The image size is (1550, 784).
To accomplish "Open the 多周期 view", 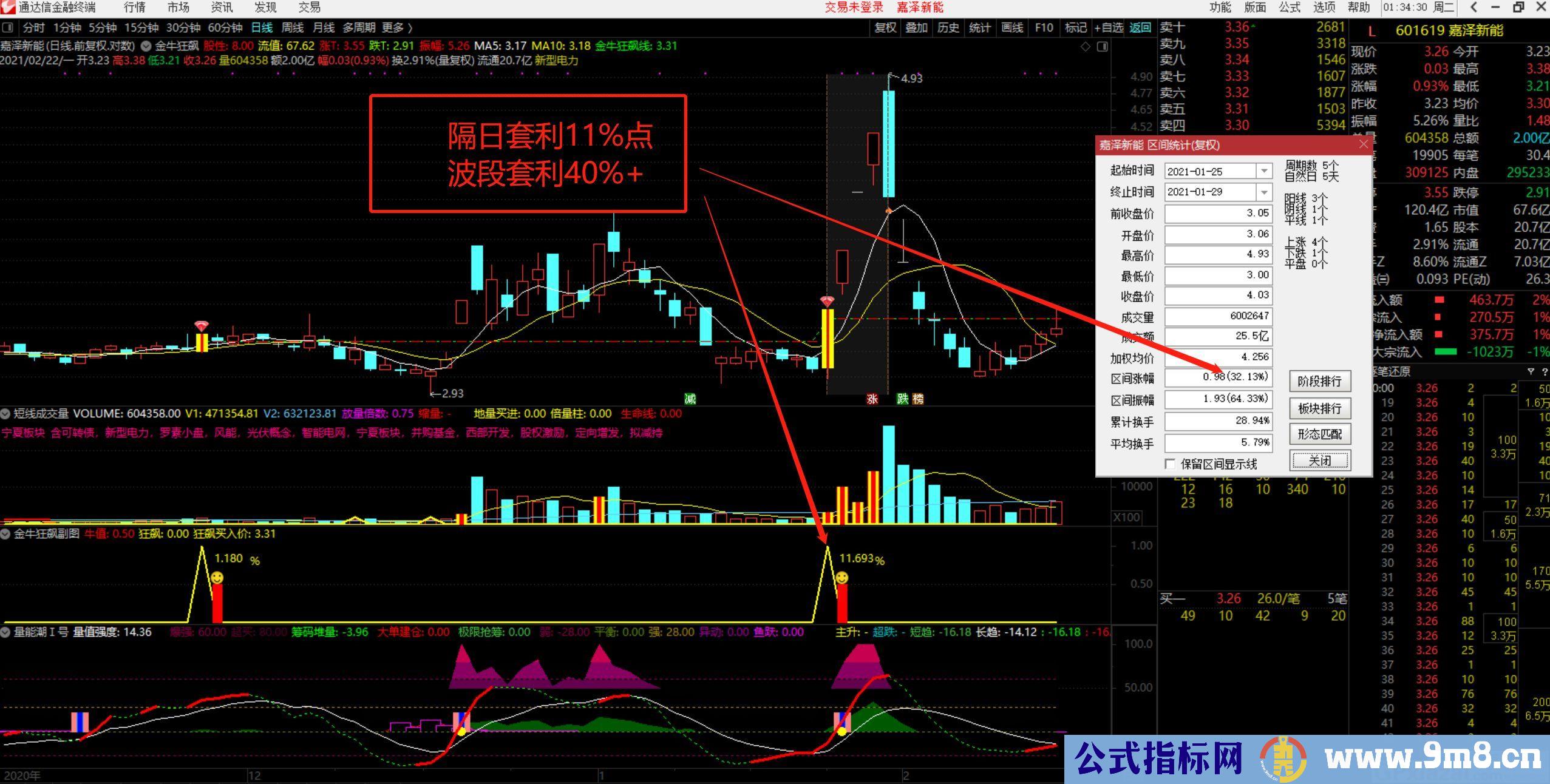I will [359, 28].
